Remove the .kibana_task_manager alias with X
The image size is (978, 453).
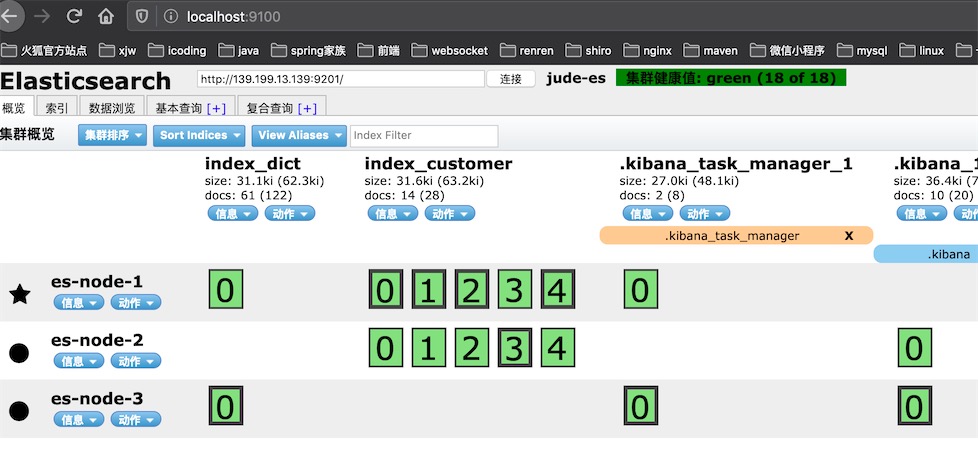click(x=848, y=235)
